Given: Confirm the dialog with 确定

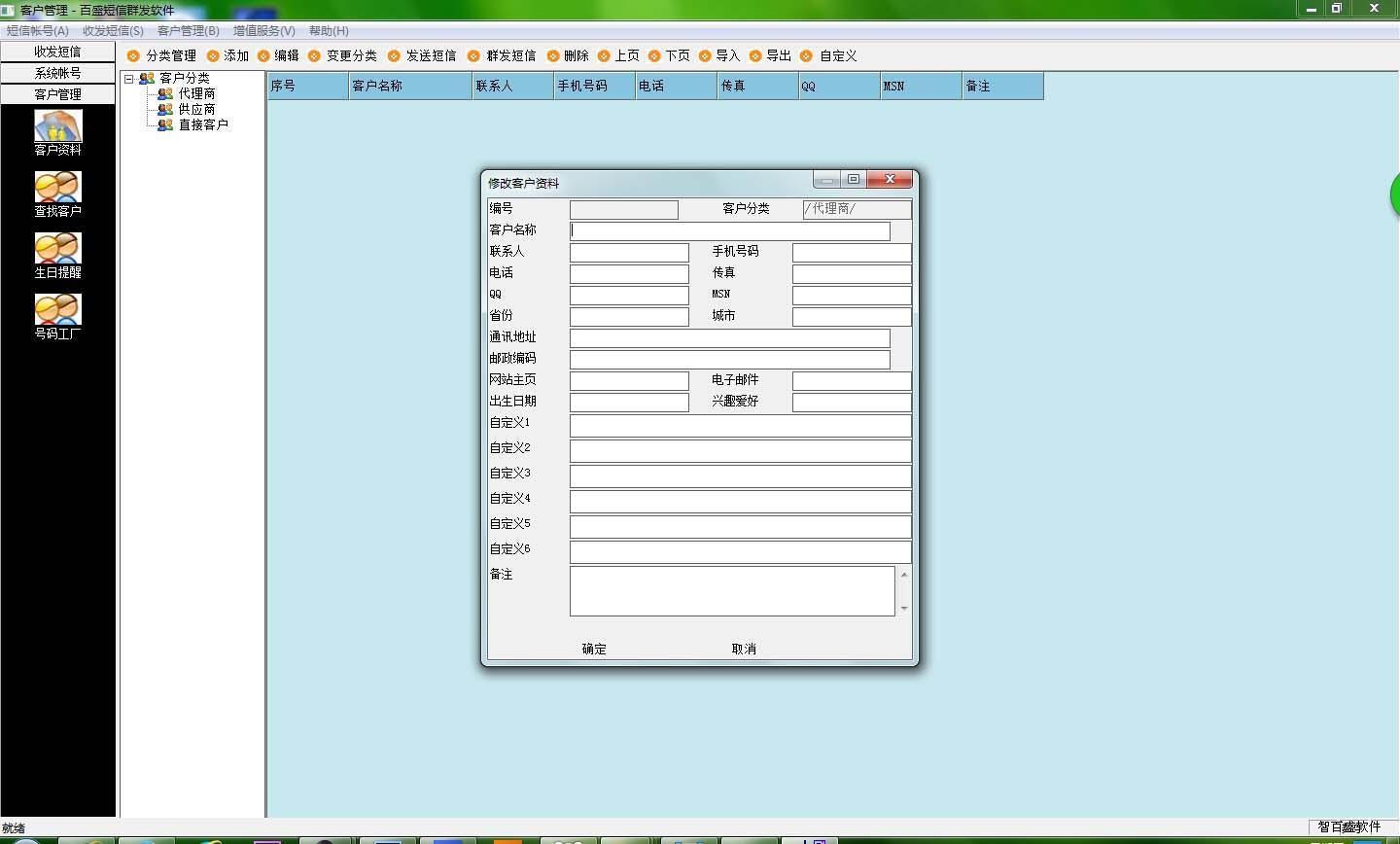Looking at the screenshot, I should click(x=594, y=649).
